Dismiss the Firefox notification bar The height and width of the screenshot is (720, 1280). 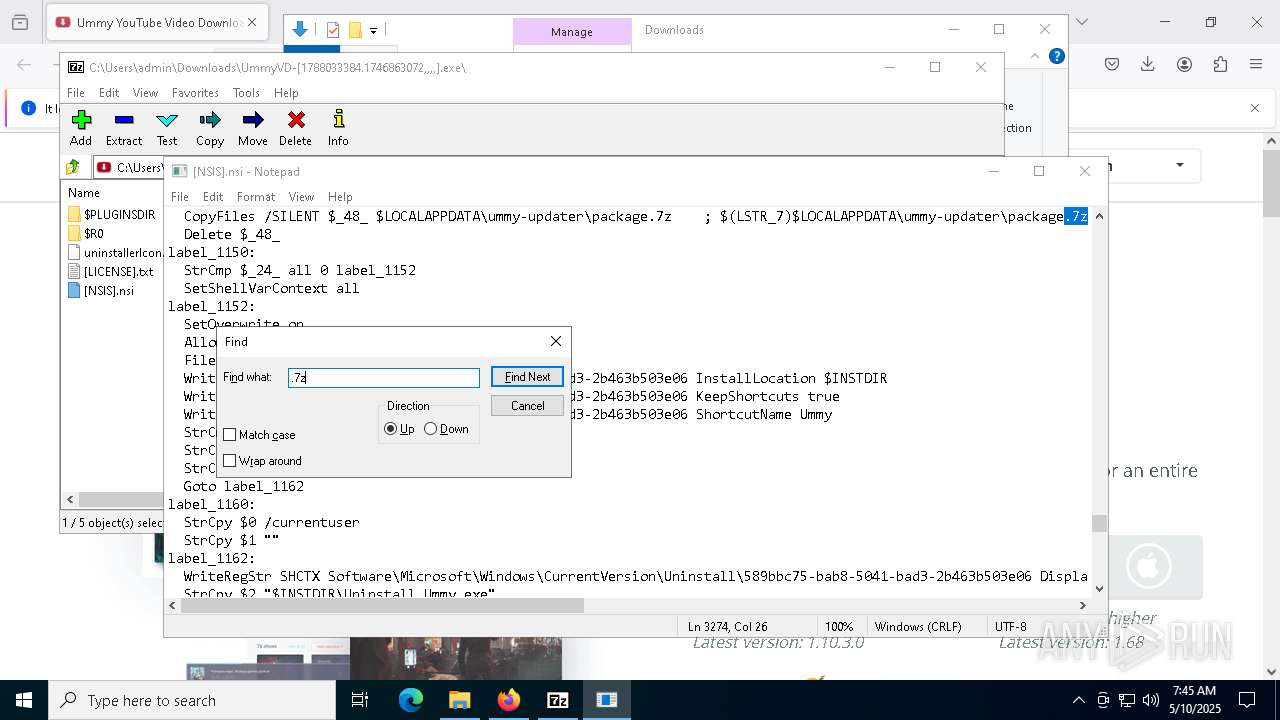click(1255, 108)
